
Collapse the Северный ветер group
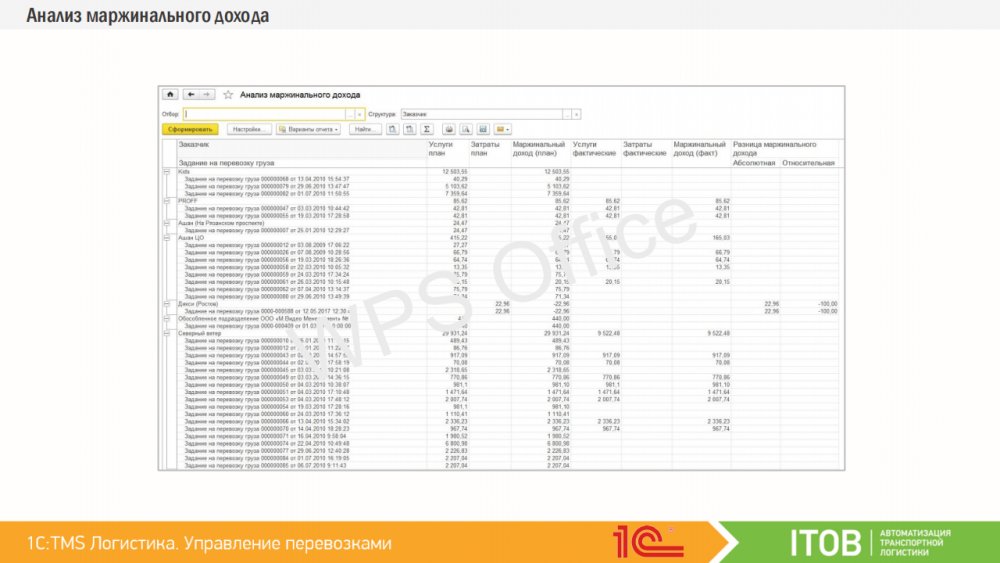pyautogui.click(x=167, y=333)
